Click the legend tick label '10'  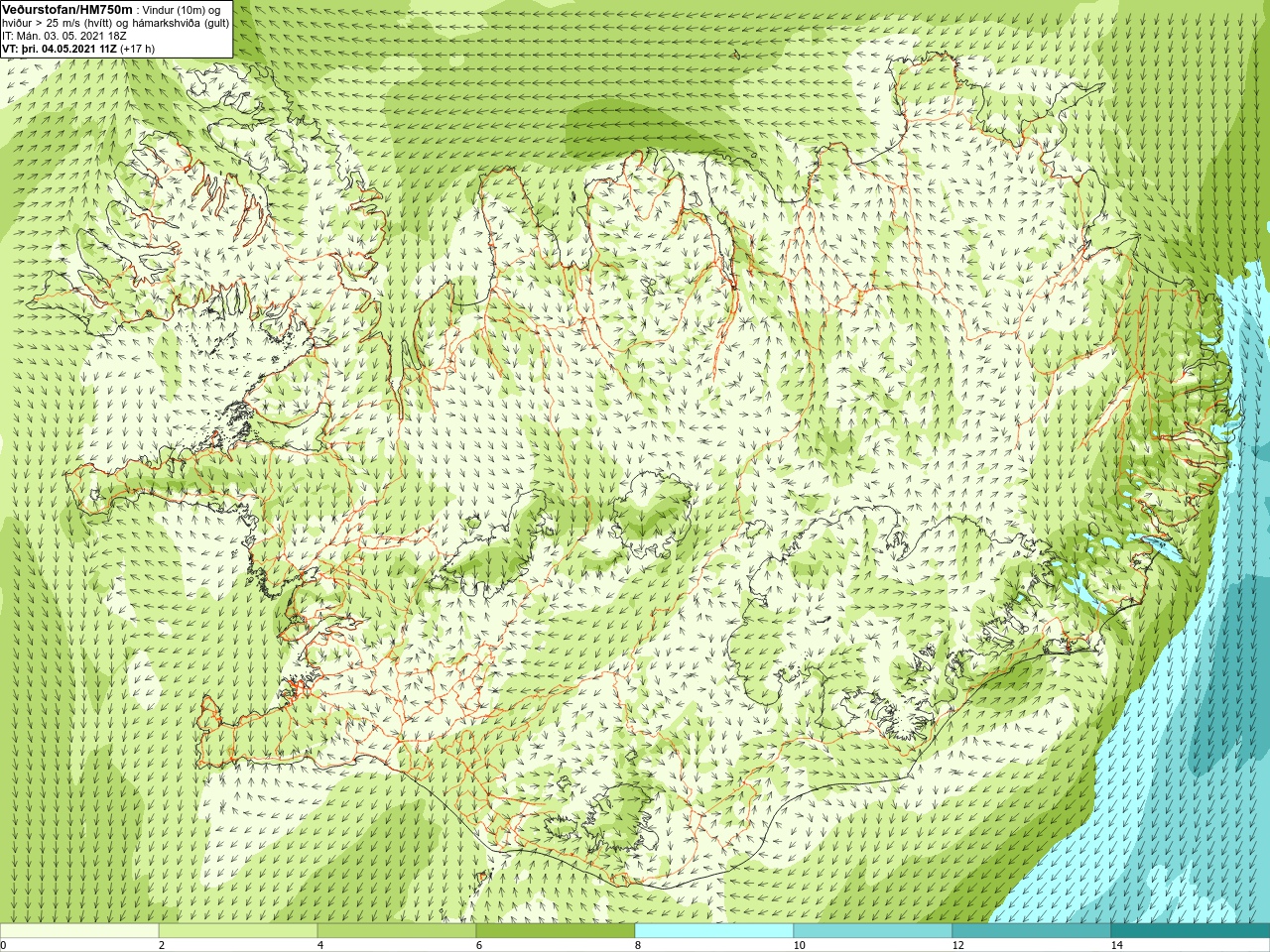pos(799,945)
